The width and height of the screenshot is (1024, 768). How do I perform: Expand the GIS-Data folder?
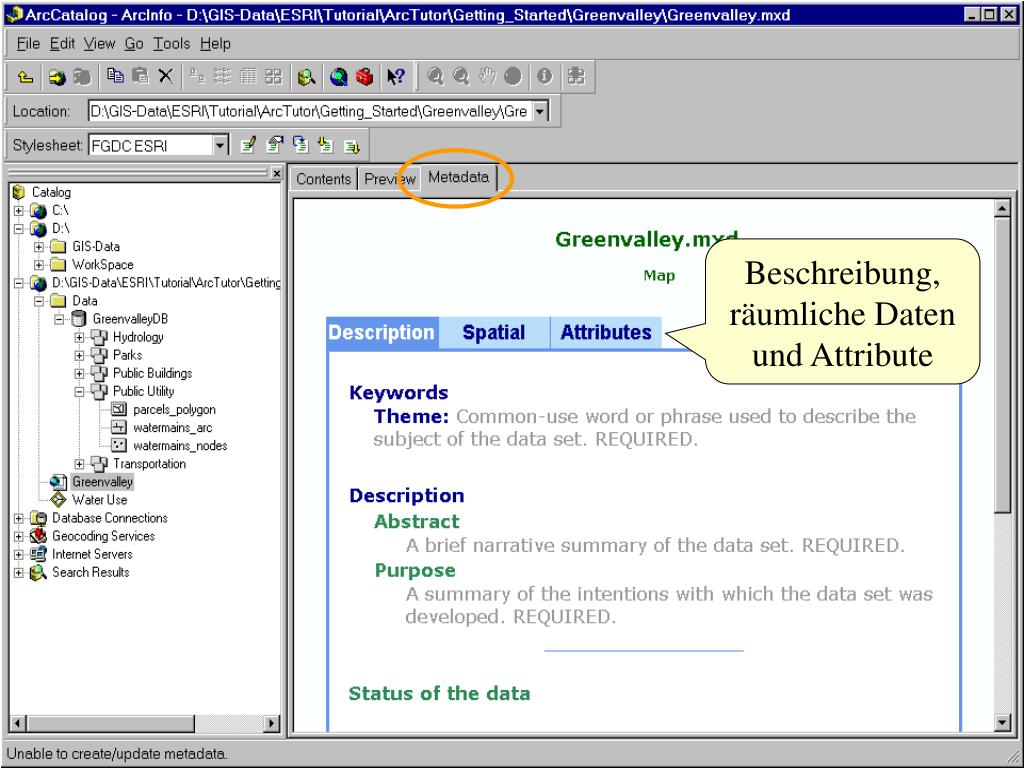pos(39,247)
